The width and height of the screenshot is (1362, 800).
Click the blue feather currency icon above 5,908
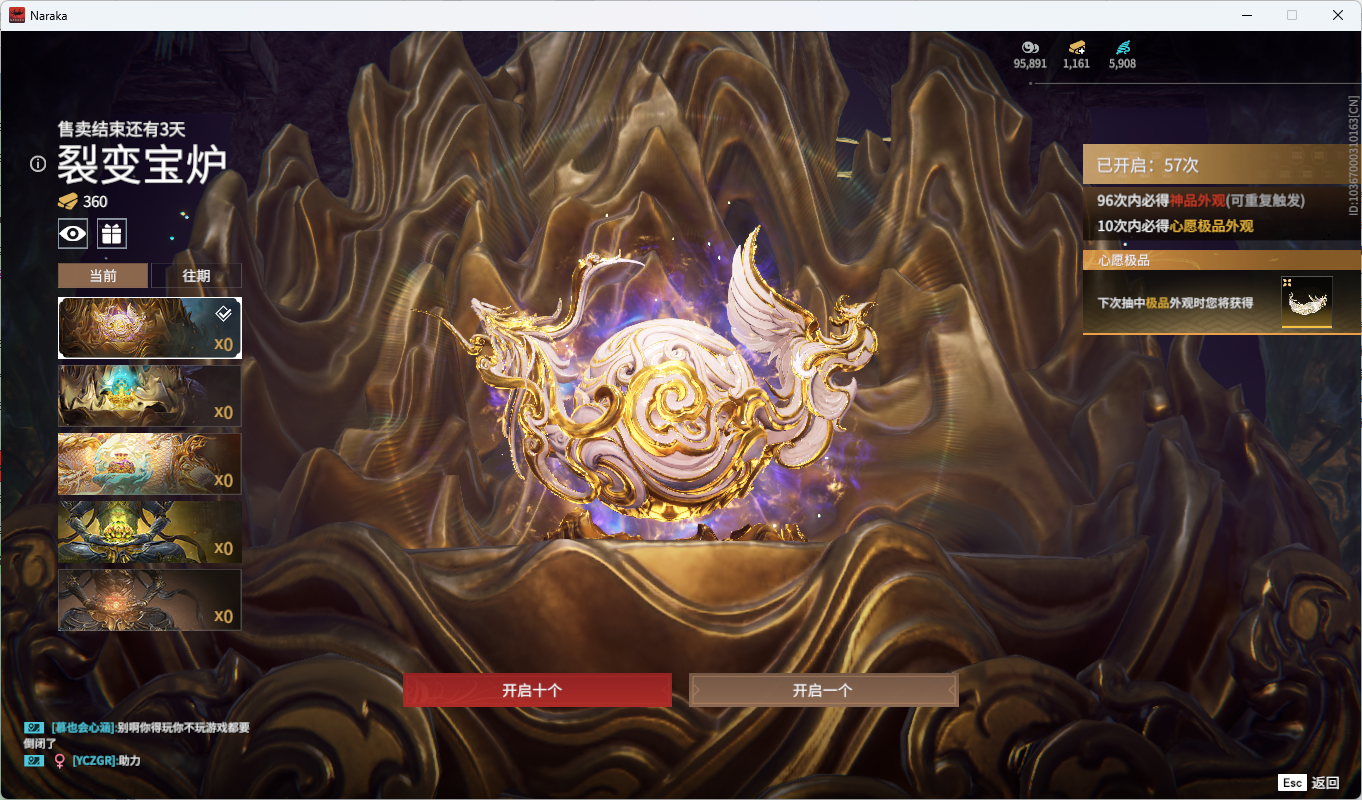pos(1122,47)
